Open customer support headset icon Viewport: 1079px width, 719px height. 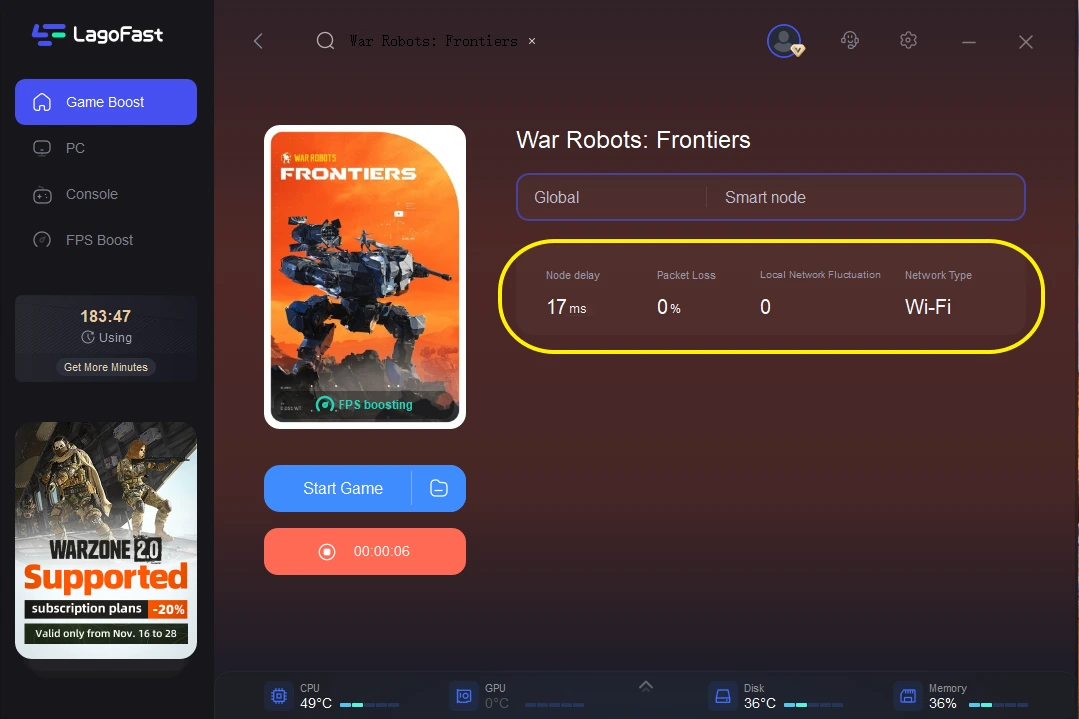point(850,41)
